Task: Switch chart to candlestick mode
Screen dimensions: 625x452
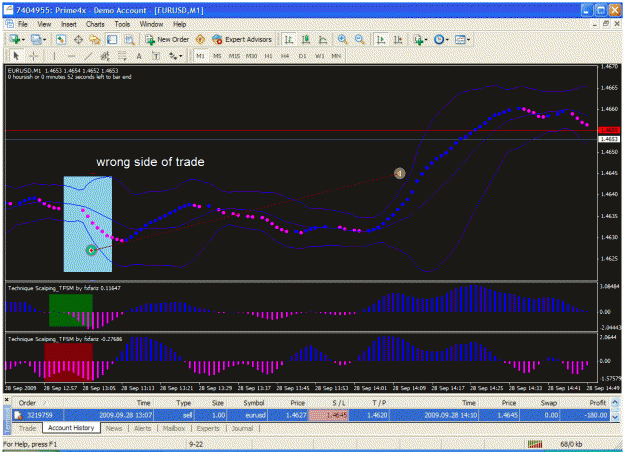Action: click(306, 39)
